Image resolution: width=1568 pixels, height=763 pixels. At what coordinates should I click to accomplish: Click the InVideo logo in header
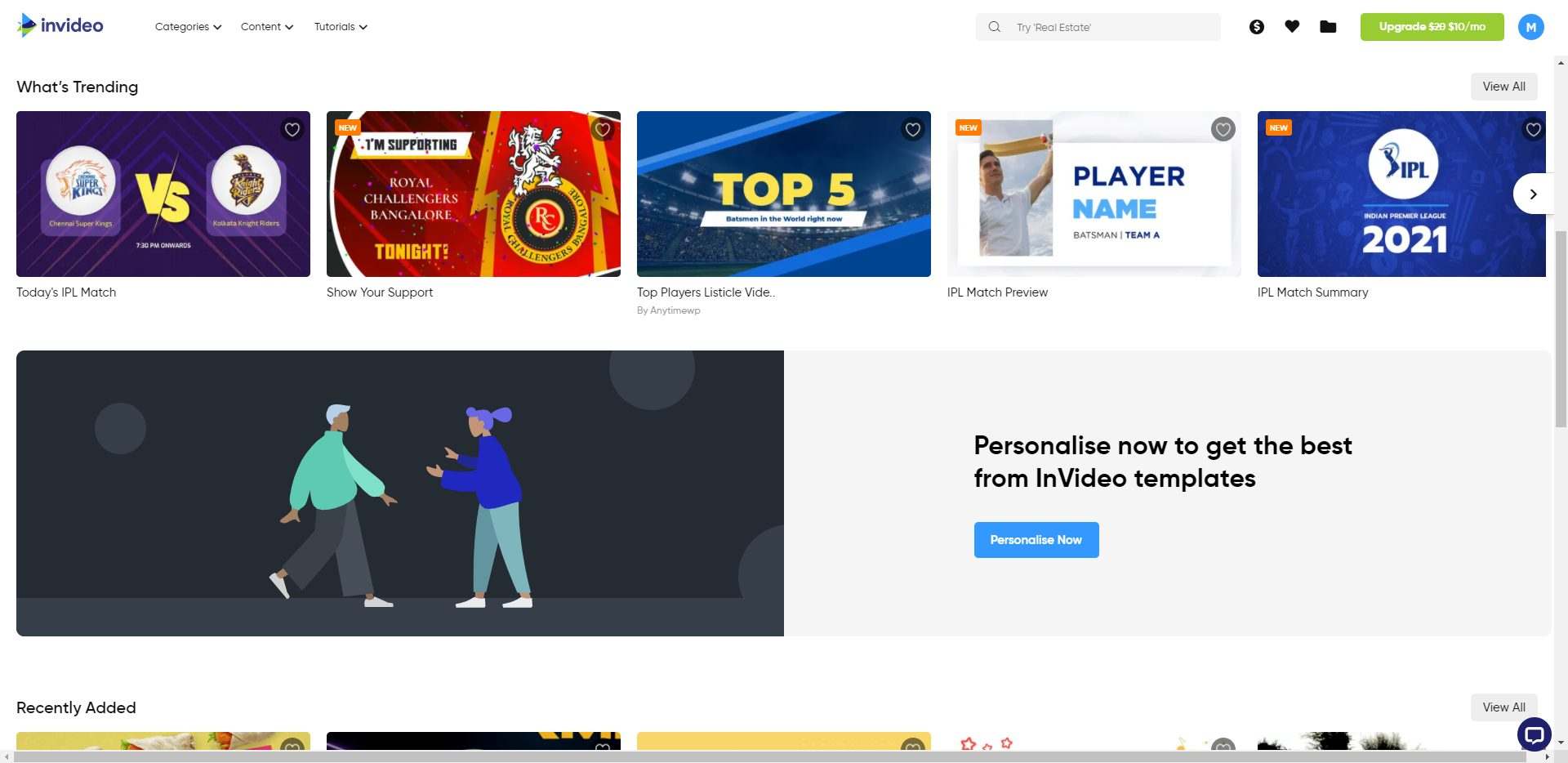click(60, 25)
